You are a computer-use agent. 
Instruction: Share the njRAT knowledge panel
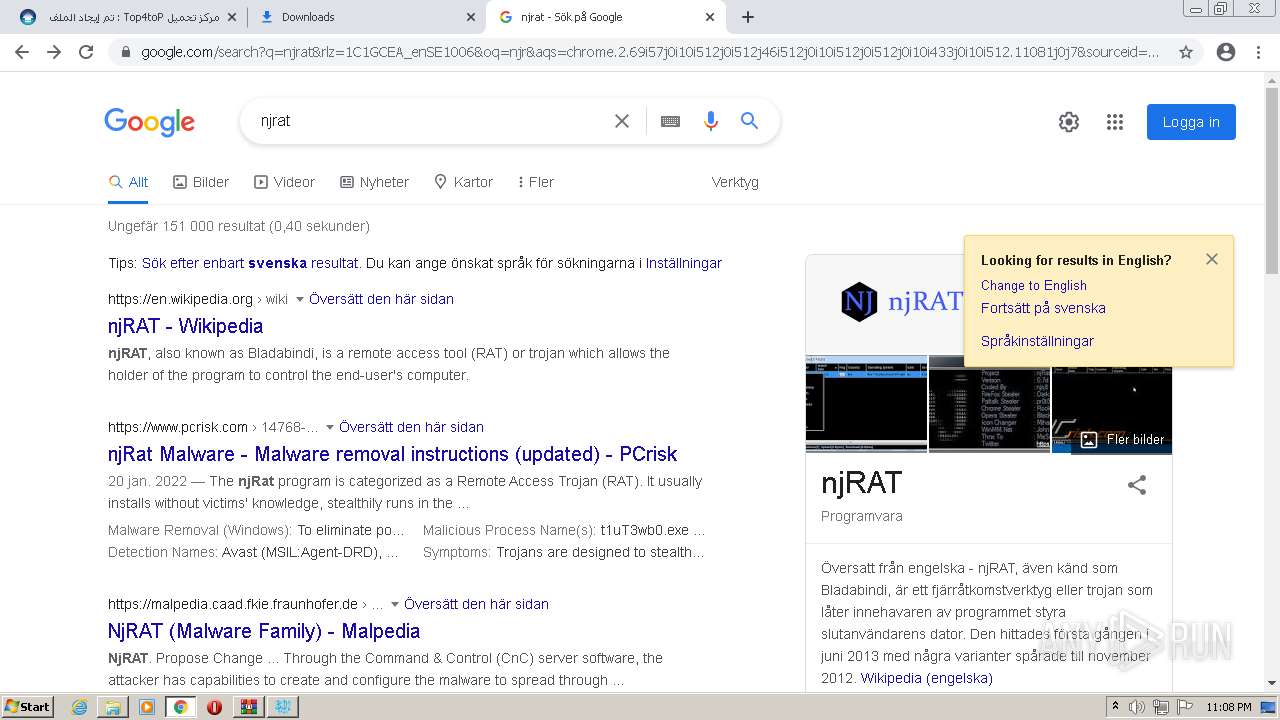tap(1137, 485)
